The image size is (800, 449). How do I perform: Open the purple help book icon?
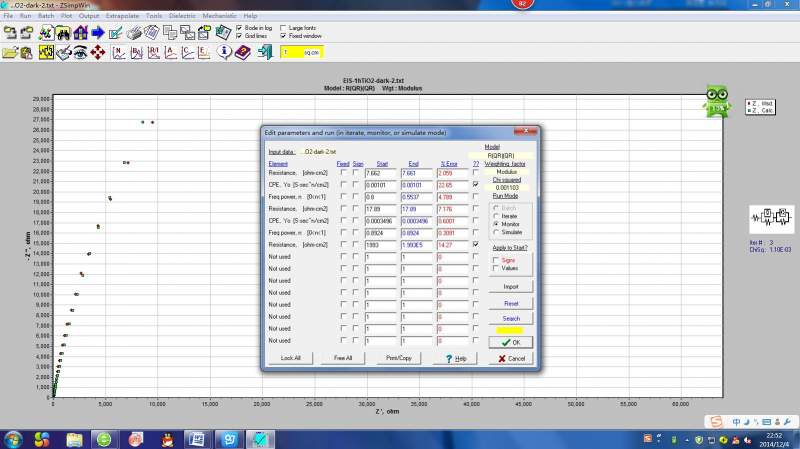(242, 52)
